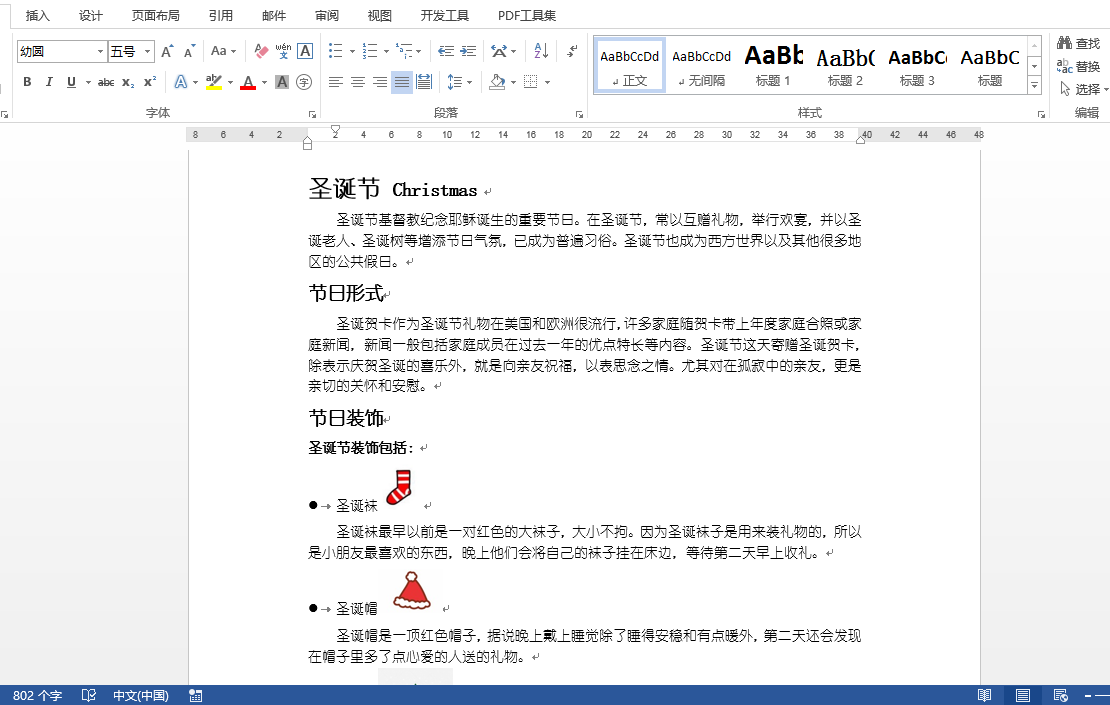Viewport: 1110px width, 705px height.
Task: Increase font size with grow icon
Action: coord(167,51)
